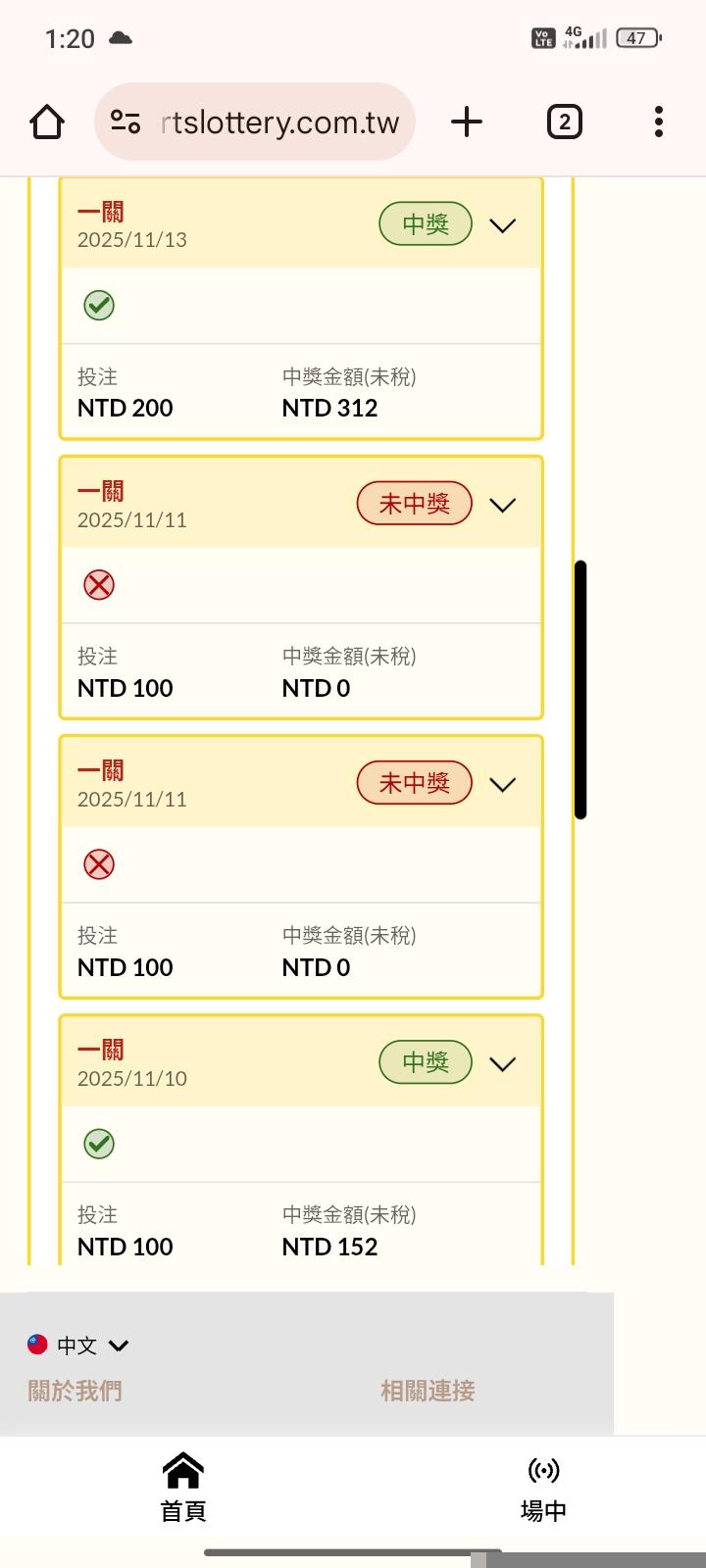The image size is (706, 1568).
Task: Expand the 2025/11/13 winning bet details
Action: pos(502,225)
